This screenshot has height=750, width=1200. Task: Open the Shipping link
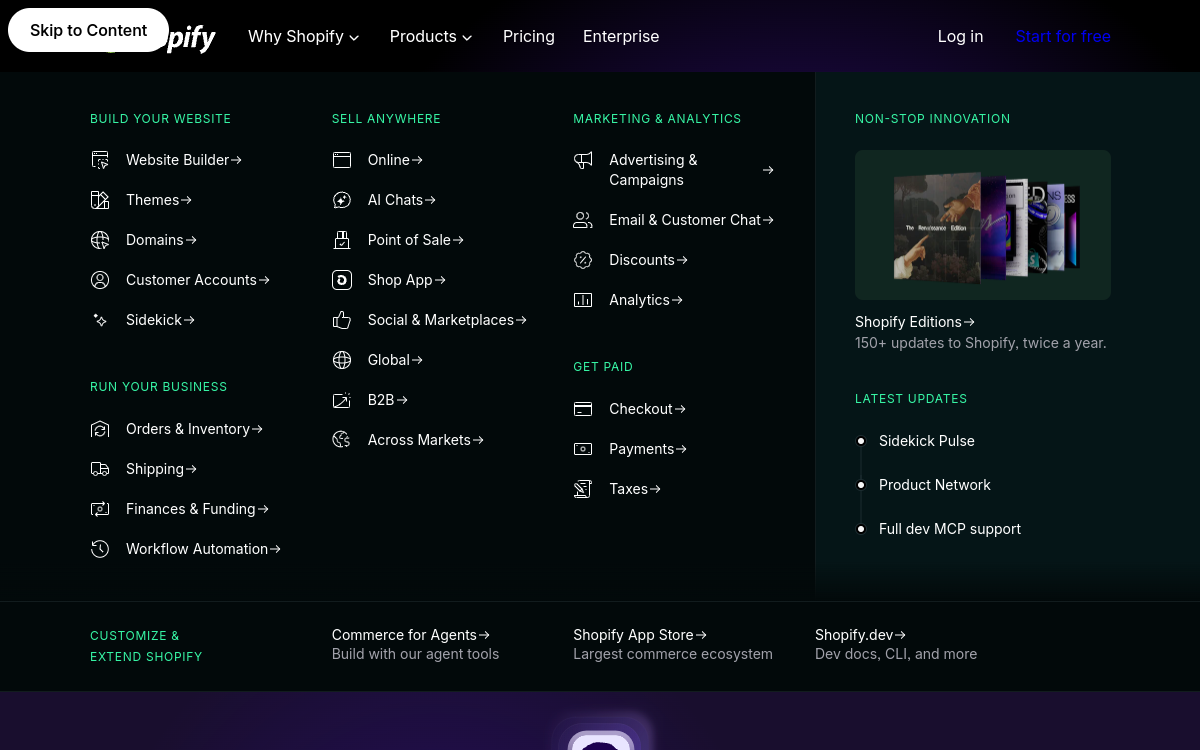click(161, 469)
